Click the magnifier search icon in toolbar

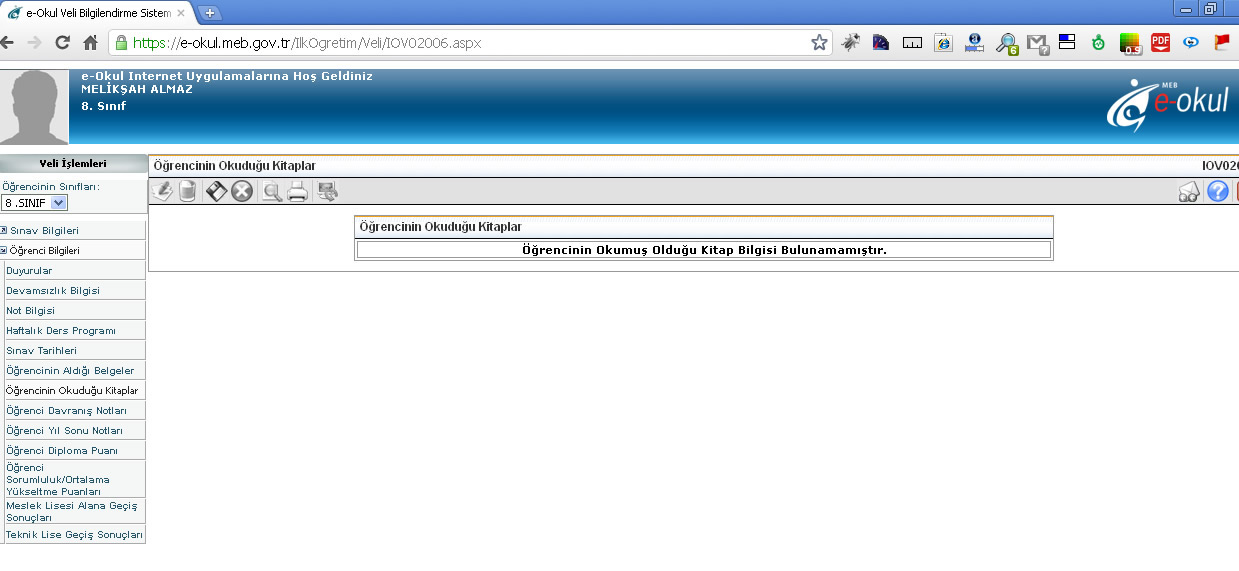pyautogui.click(x=271, y=192)
